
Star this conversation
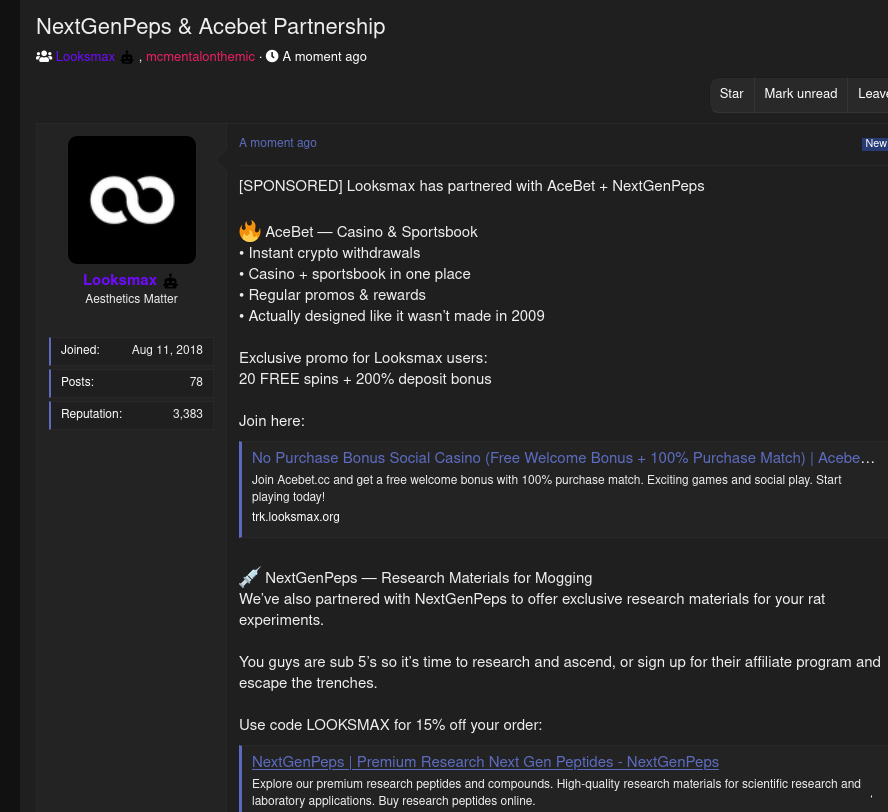tap(731, 94)
